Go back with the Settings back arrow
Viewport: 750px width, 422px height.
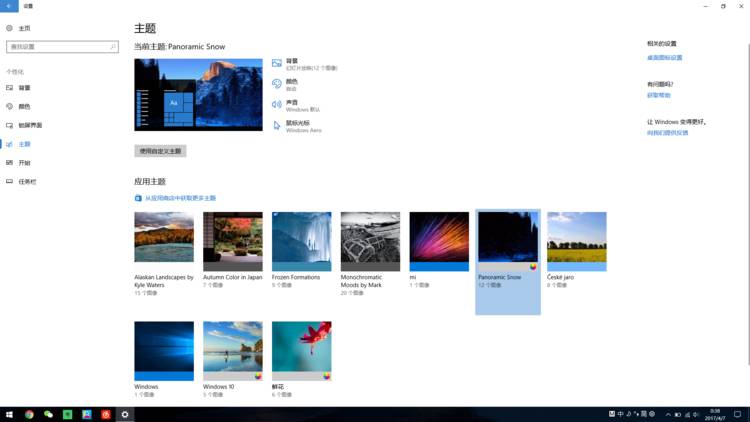pos(9,6)
